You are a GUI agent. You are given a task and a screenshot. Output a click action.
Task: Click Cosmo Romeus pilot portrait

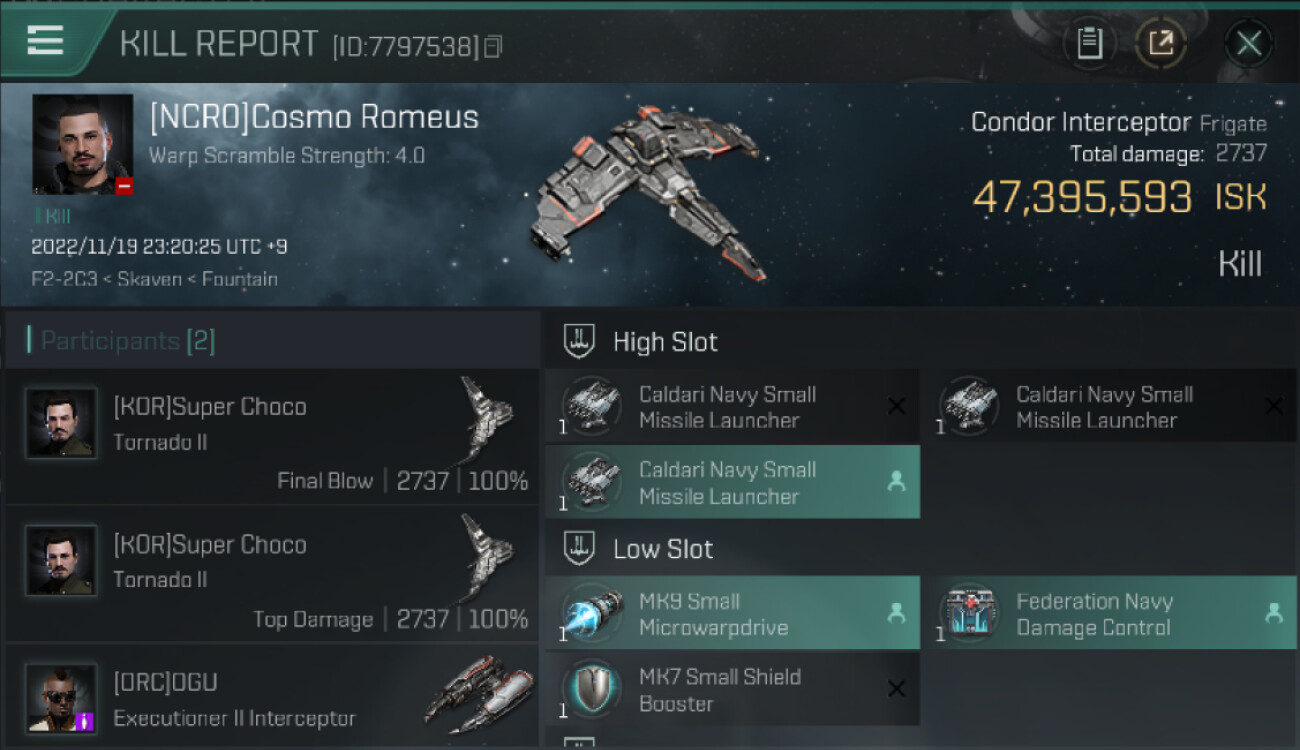coord(82,144)
